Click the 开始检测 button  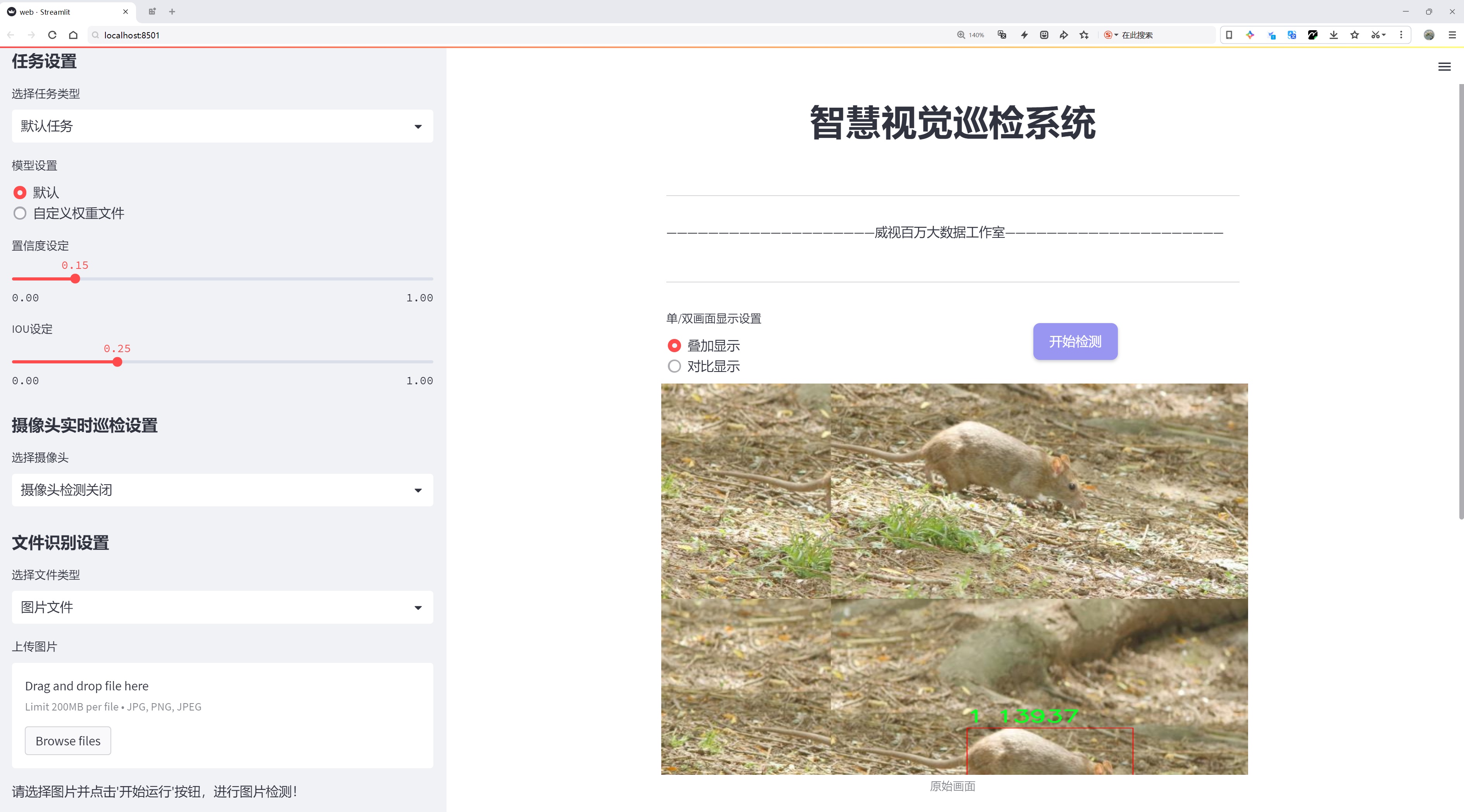(x=1075, y=341)
